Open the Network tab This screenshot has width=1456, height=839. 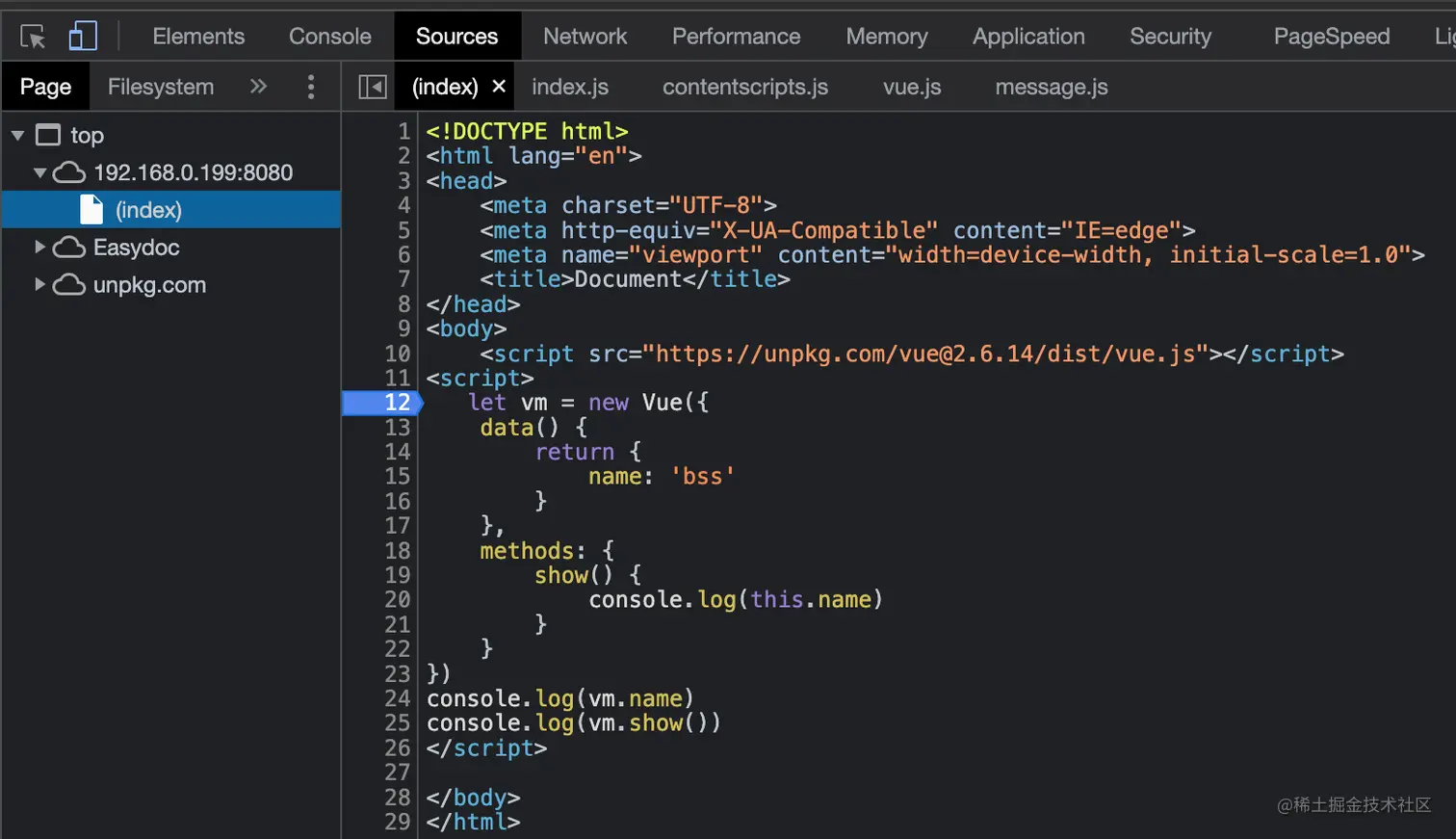(x=585, y=37)
